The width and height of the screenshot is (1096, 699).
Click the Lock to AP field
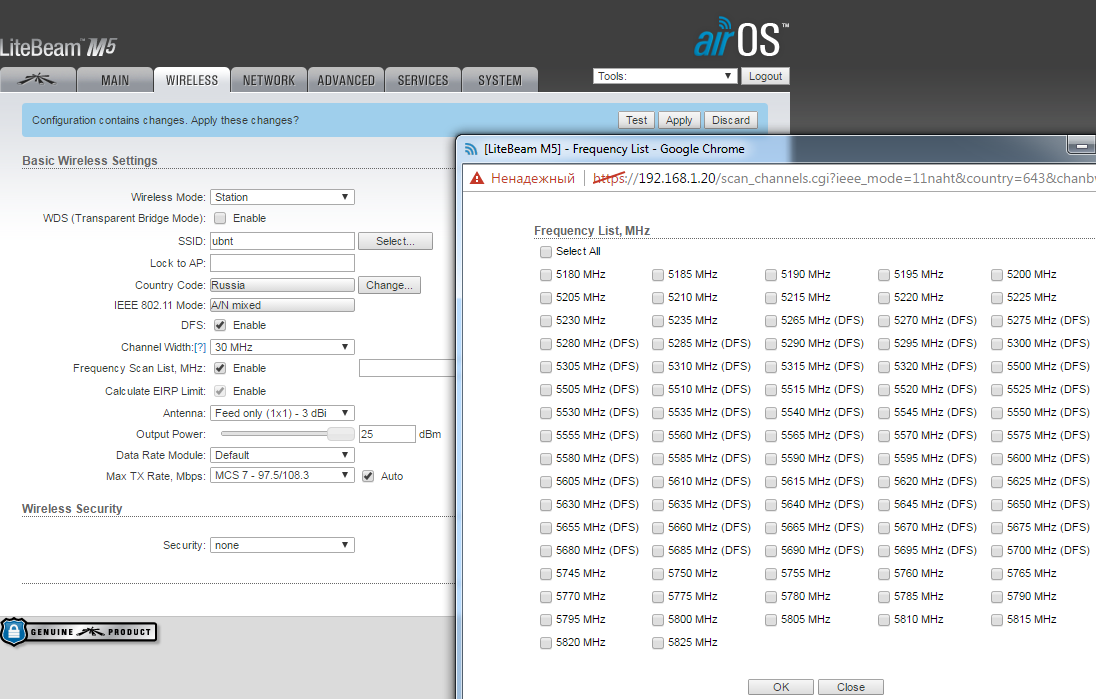click(282, 263)
